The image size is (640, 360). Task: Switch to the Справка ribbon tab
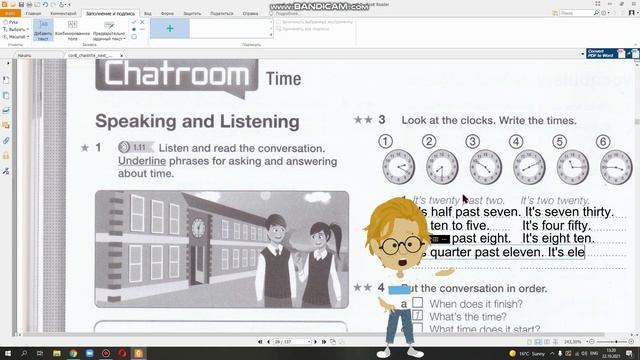250,13
